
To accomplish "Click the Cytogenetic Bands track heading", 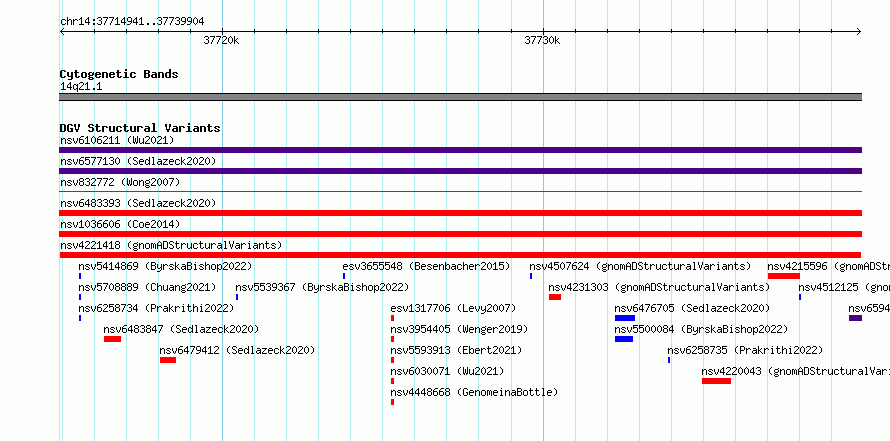I will coord(119,74).
